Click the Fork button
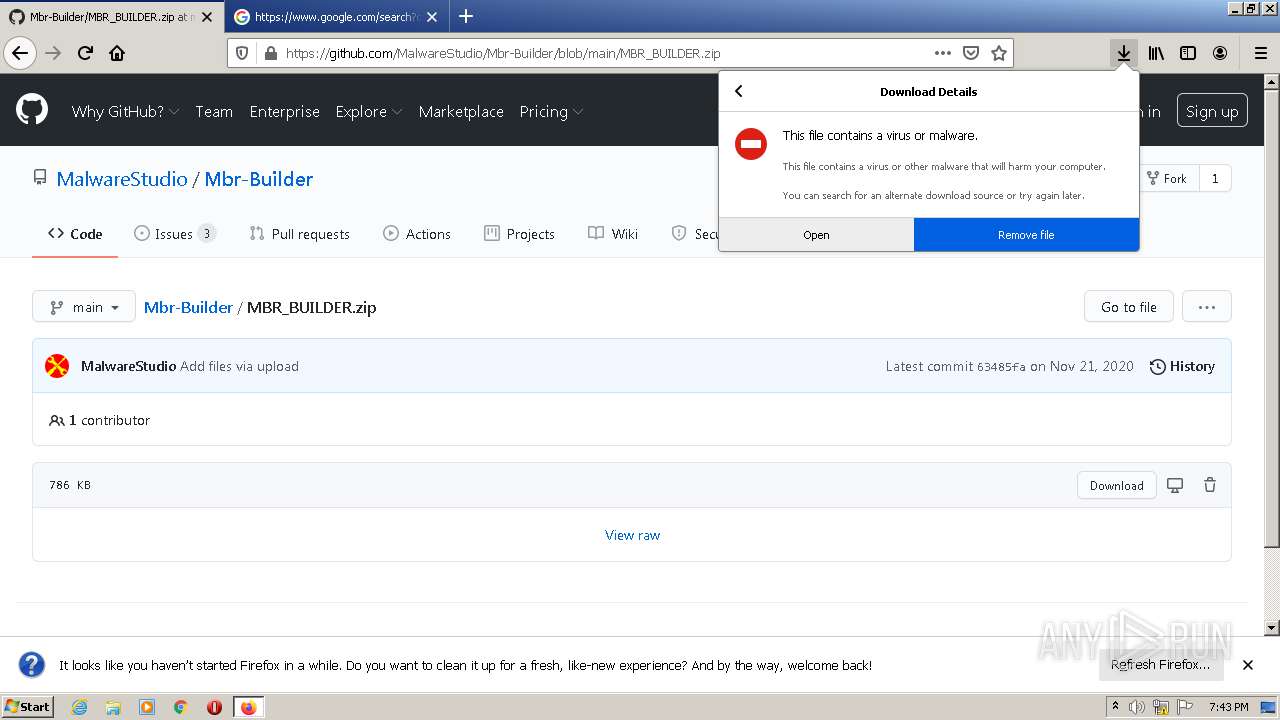The image size is (1280, 720). click(1166, 178)
